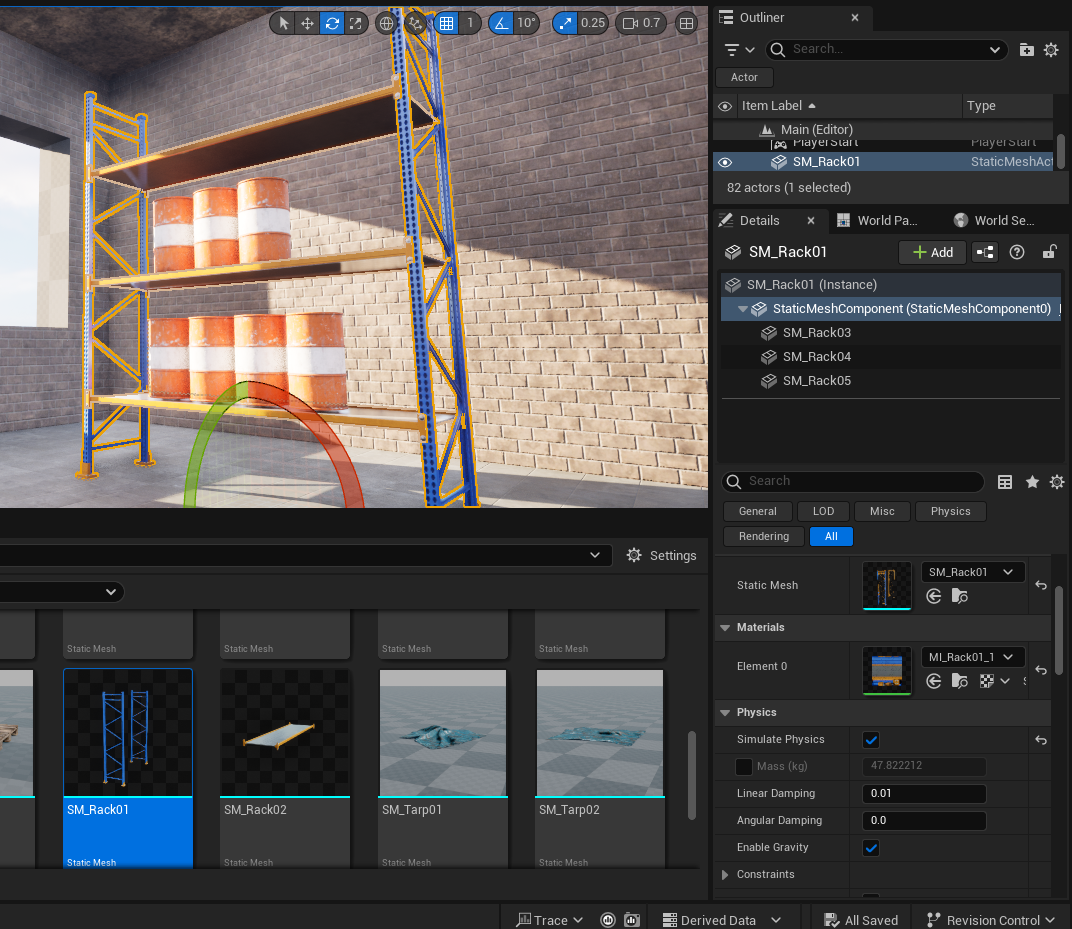Click the Outliner search field
The width and height of the screenshot is (1072, 929).
click(x=885, y=49)
